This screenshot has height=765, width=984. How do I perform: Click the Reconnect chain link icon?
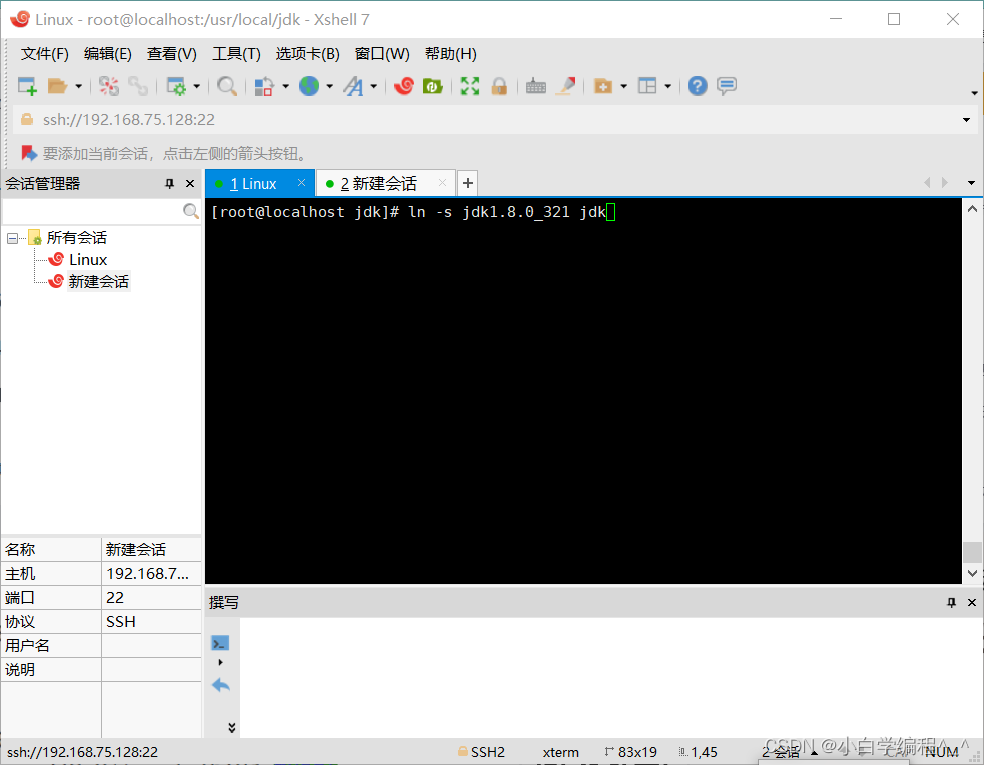[x=138, y=86]
